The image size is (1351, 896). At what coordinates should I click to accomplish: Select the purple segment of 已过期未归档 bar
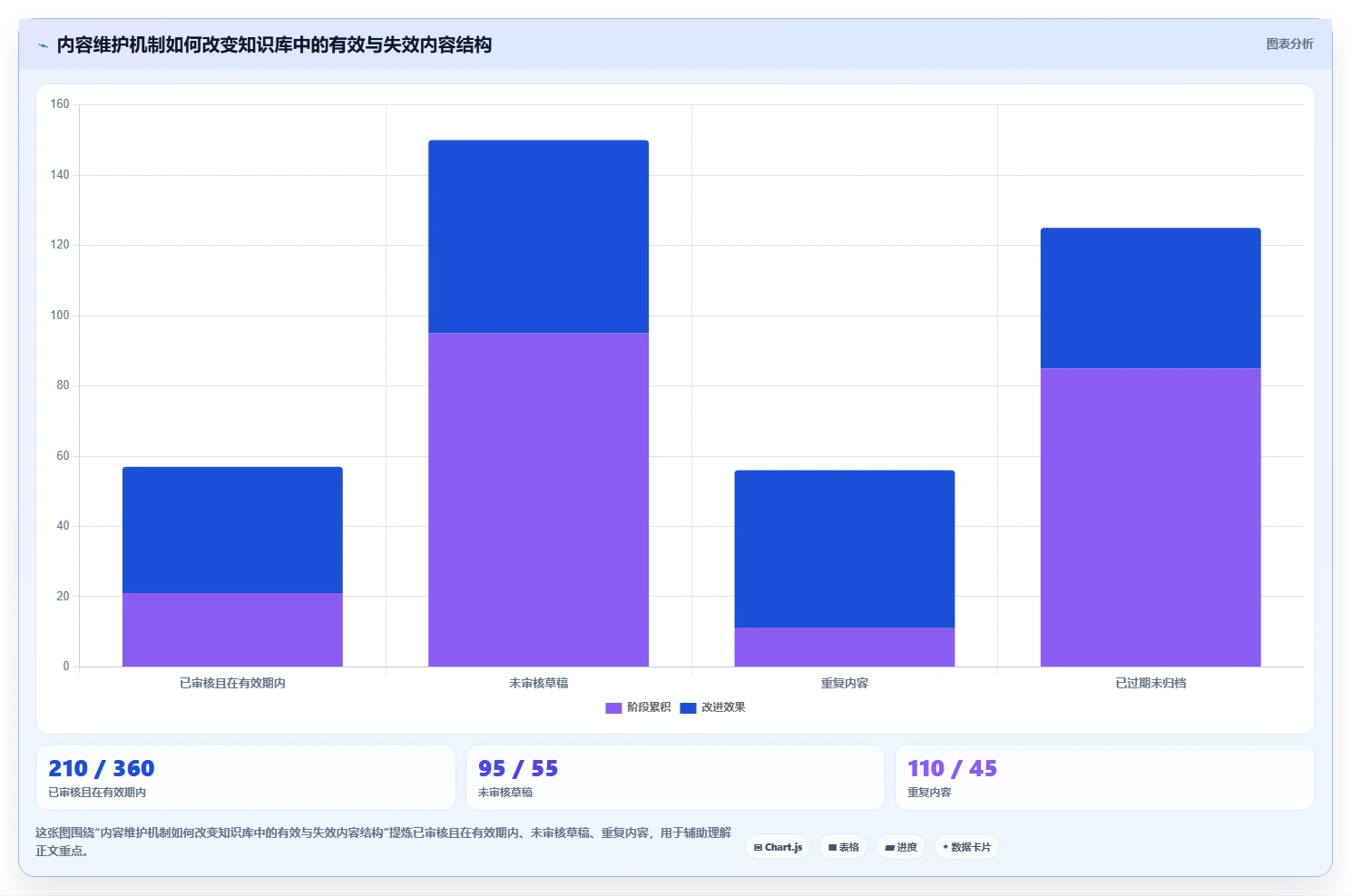point(1150,517)
